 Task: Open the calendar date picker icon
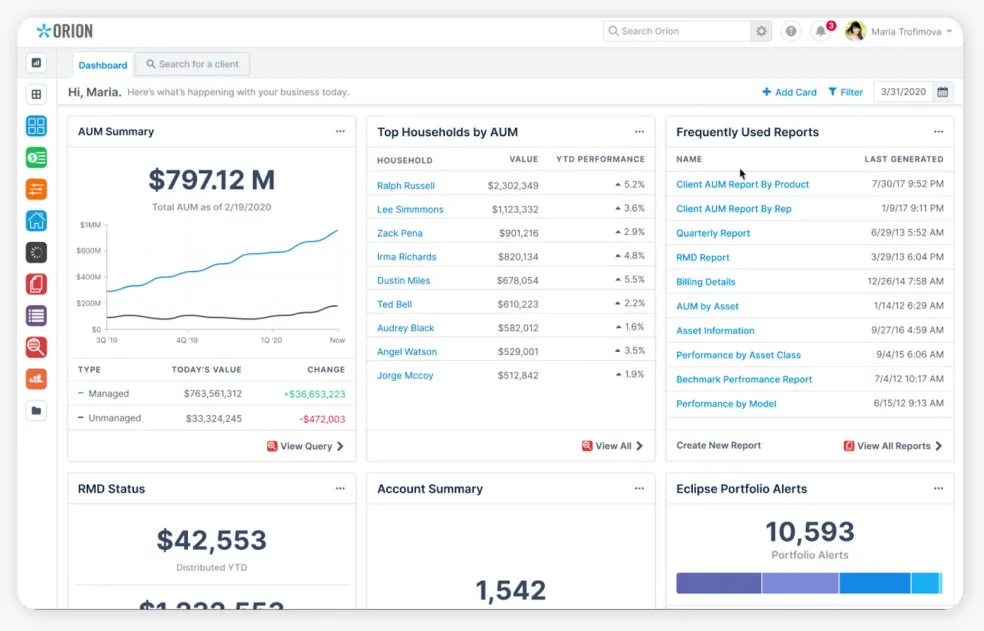coord(943,92)
